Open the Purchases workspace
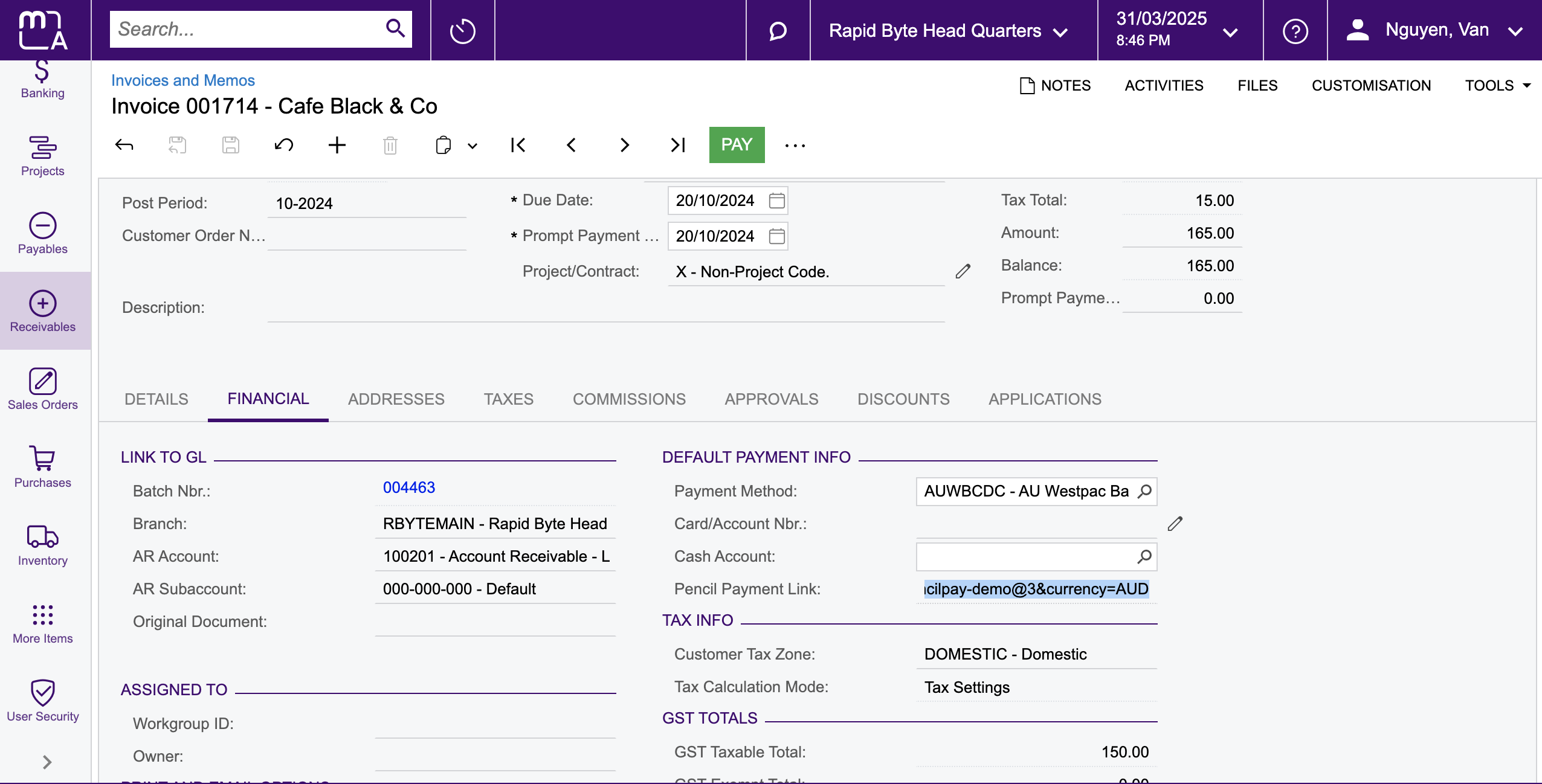Image resolution: width=1542 pixels, height=784 pixels. pyautogui.click(x=42, y=468)
